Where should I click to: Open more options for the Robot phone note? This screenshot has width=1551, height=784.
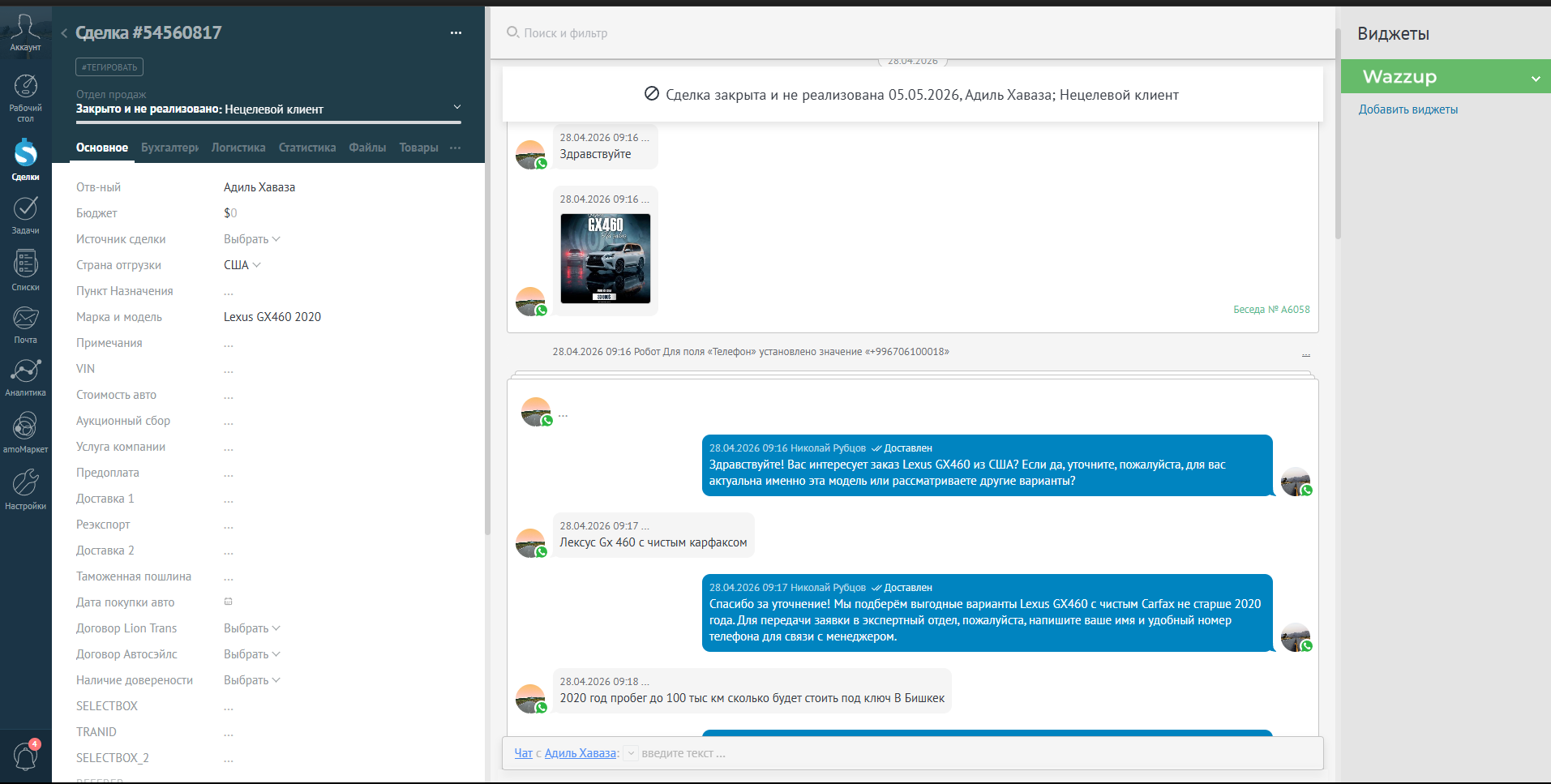coord(1306,353)
